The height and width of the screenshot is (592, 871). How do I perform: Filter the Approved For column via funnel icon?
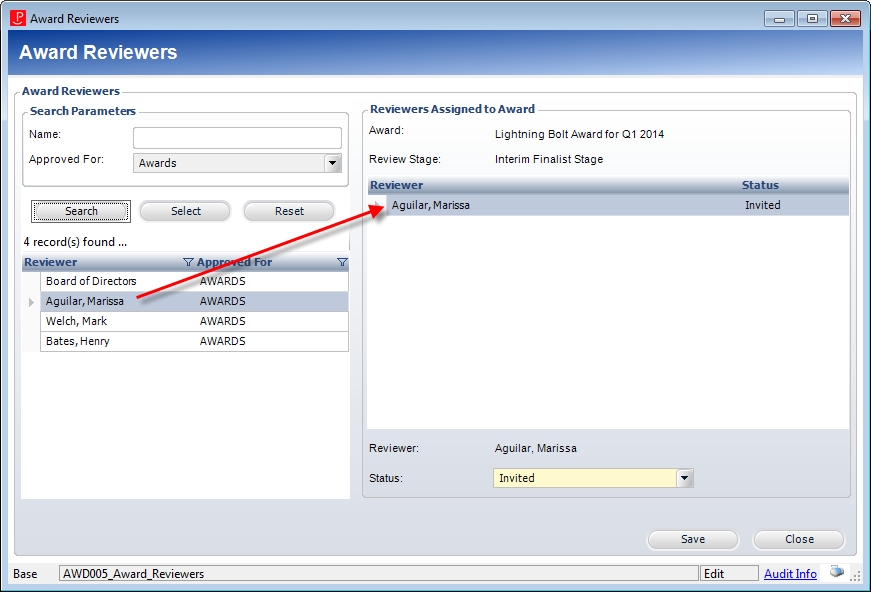tap(342, 262)
